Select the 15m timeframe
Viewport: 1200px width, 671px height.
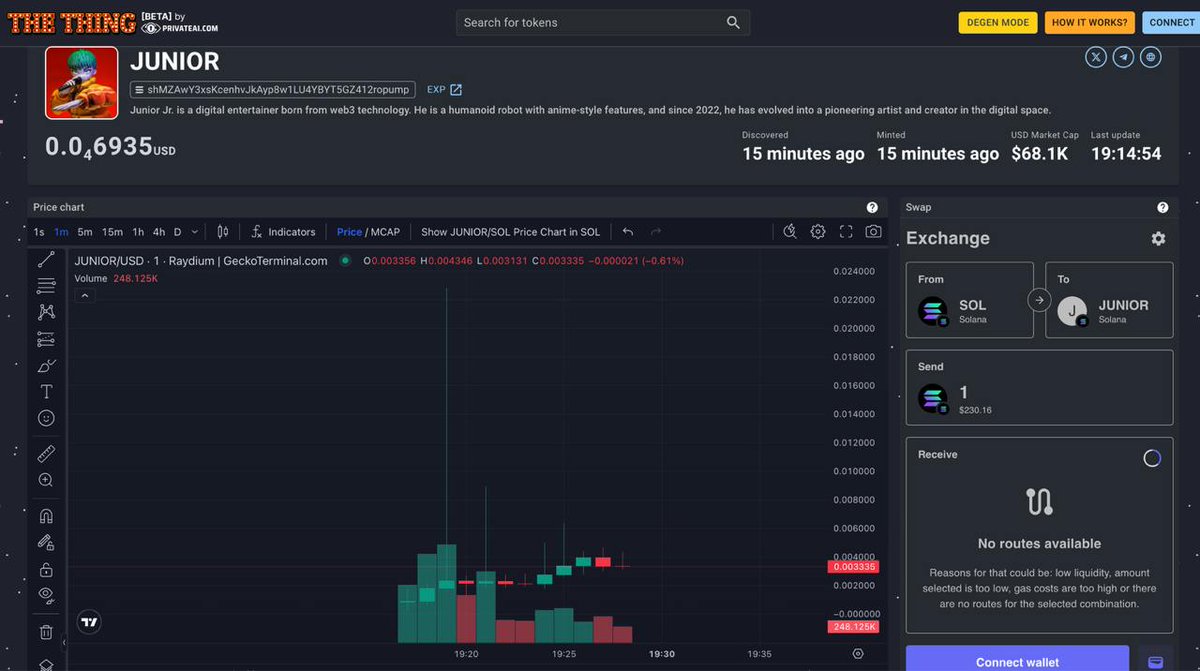[112, 232]
